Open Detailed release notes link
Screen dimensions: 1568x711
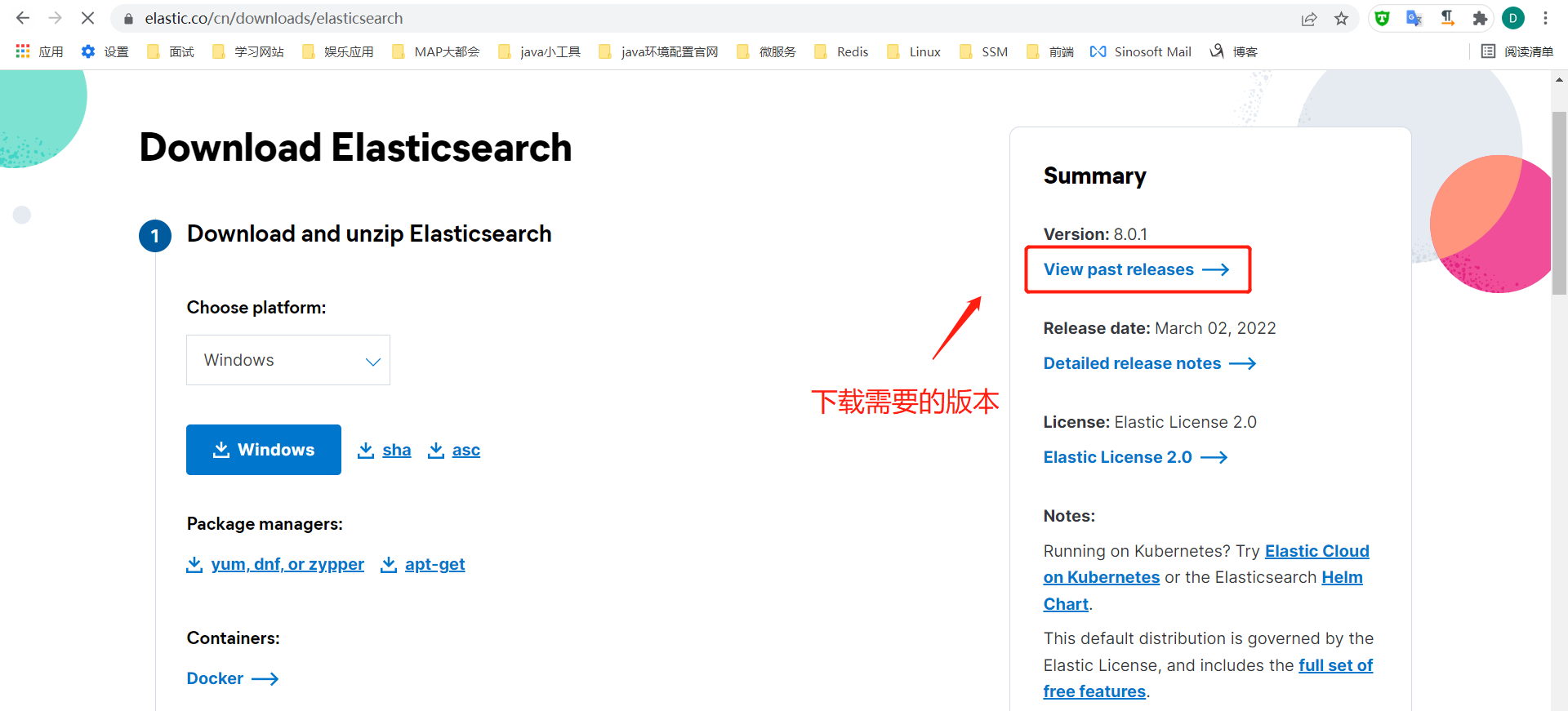coord(1150,363)
